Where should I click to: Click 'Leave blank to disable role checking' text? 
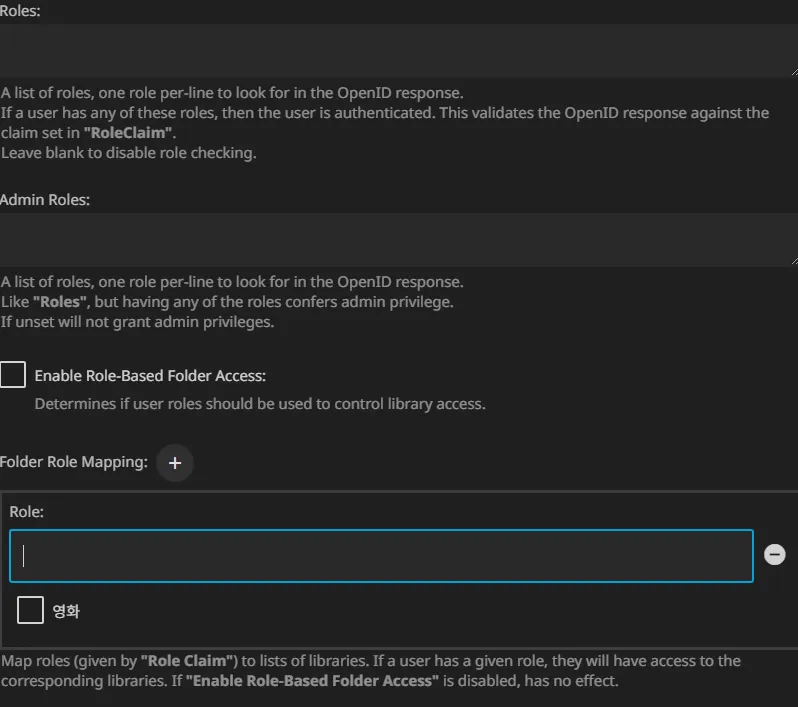(128, 153)
